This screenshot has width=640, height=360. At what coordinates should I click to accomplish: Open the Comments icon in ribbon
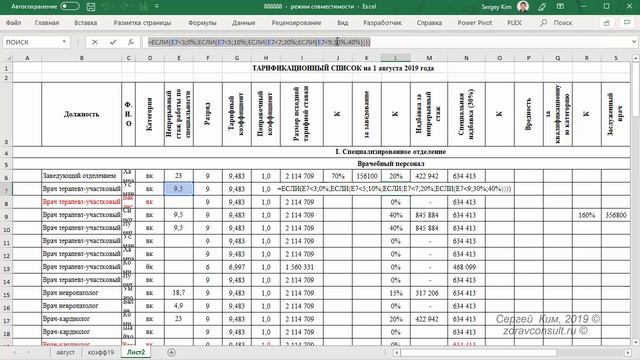point(627,23)
